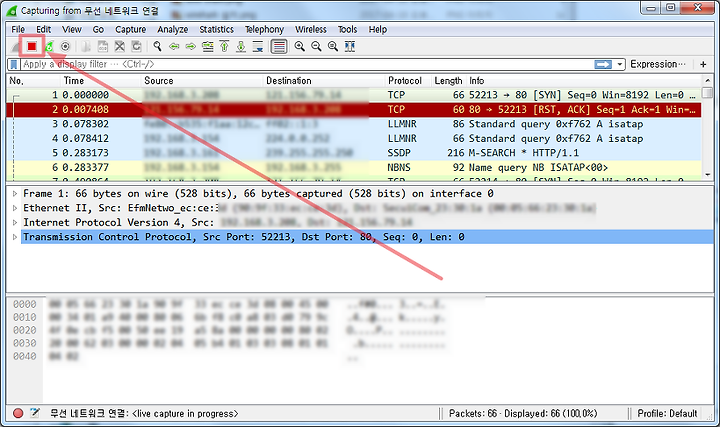The height and width of the screenshot is (427, 720).
Task: Open the Analyze menu
Action: [x=173, y=29]
